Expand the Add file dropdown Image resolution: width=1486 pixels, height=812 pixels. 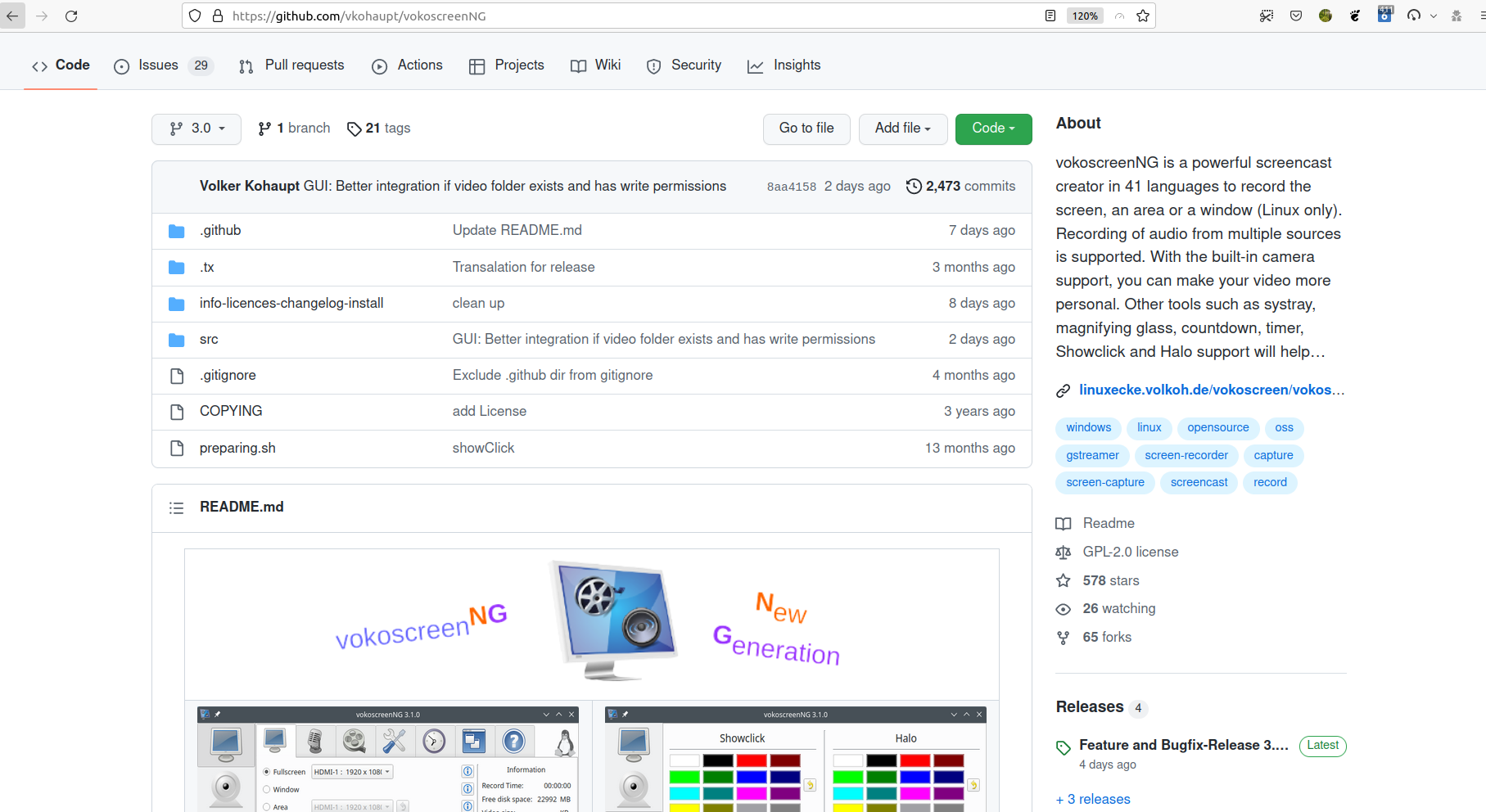[903, 129]
